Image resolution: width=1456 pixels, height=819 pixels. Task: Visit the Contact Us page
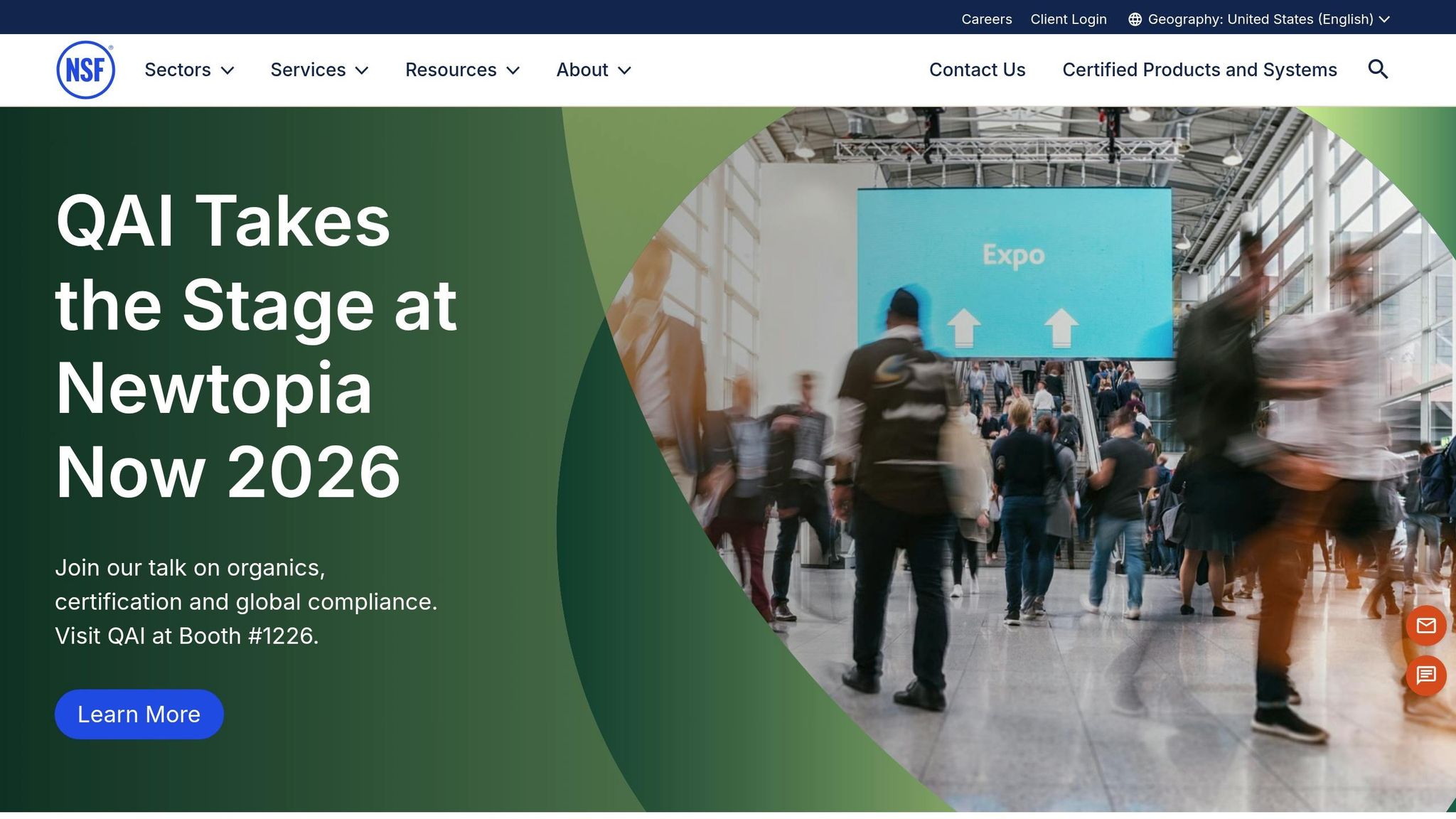(x=978, y=70)
